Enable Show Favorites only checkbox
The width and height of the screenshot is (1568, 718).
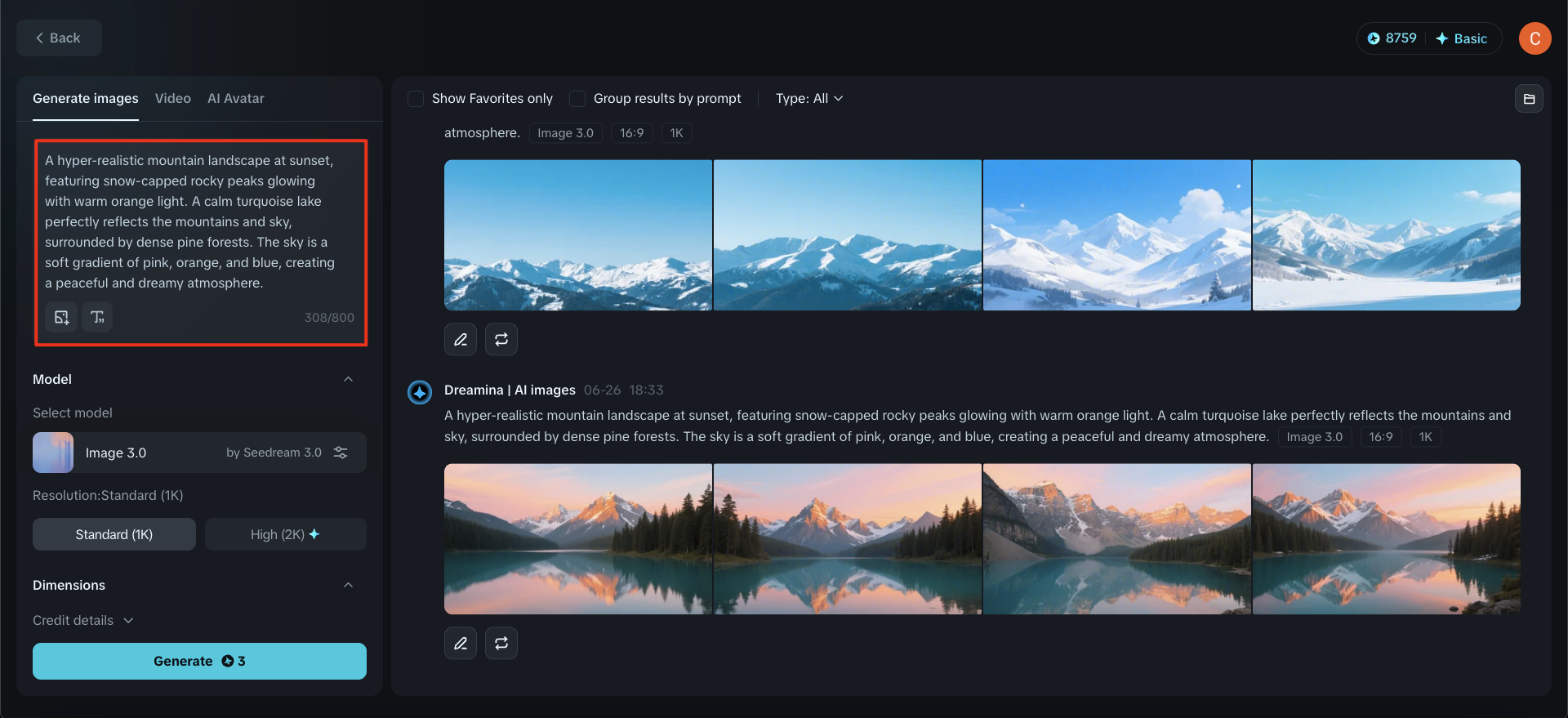[x=416, y=99]
